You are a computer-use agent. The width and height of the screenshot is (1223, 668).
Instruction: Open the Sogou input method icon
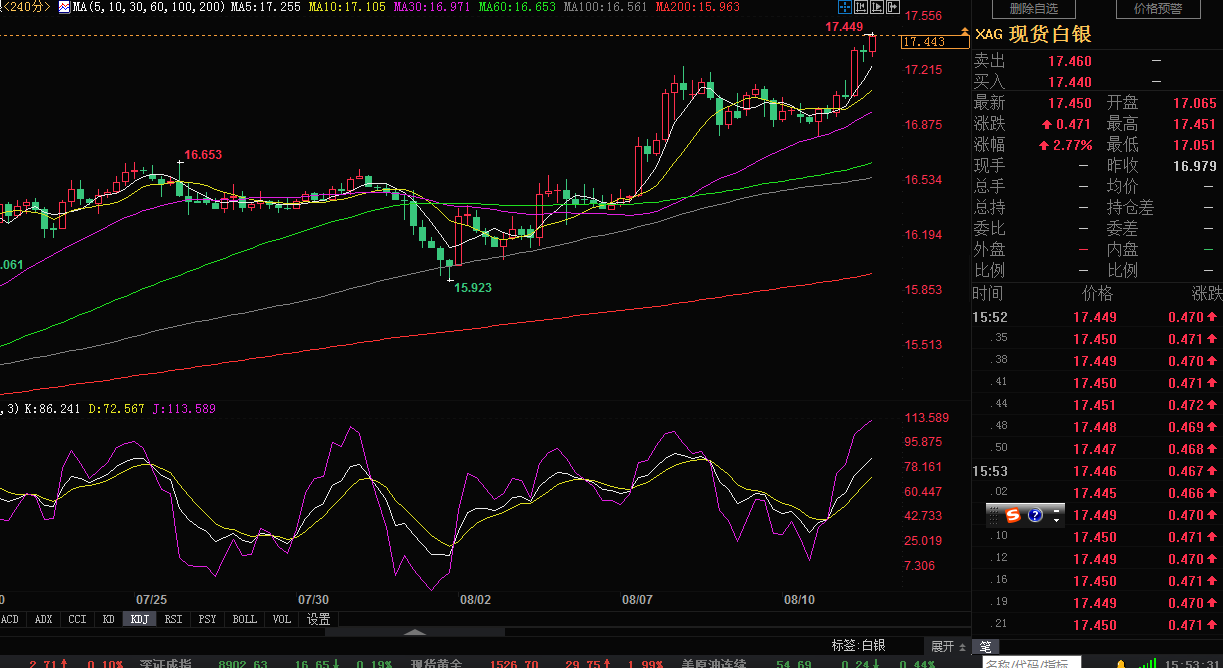coord(1013,515)
